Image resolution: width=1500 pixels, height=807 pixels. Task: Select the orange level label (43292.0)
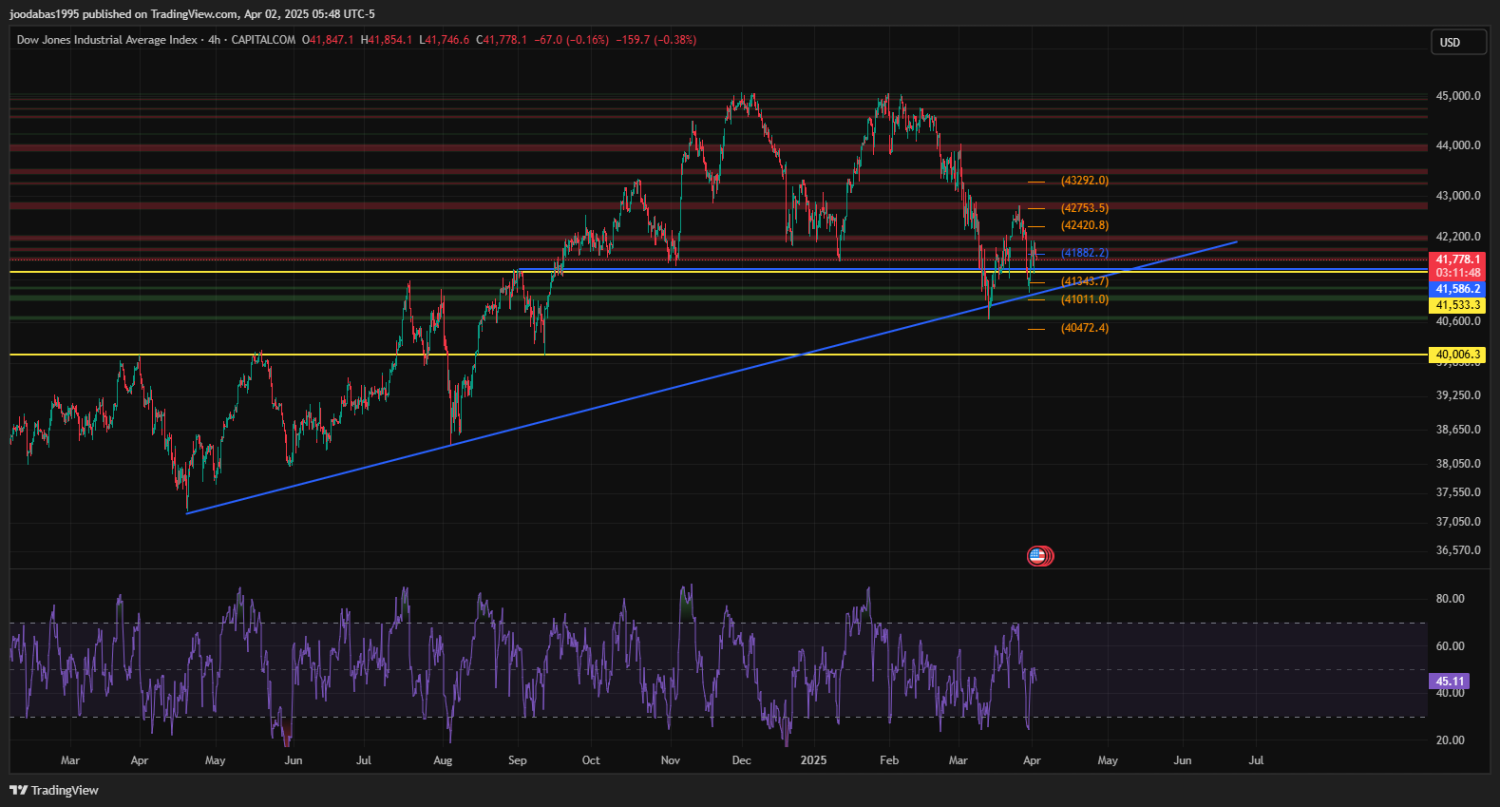[1085, 181]
